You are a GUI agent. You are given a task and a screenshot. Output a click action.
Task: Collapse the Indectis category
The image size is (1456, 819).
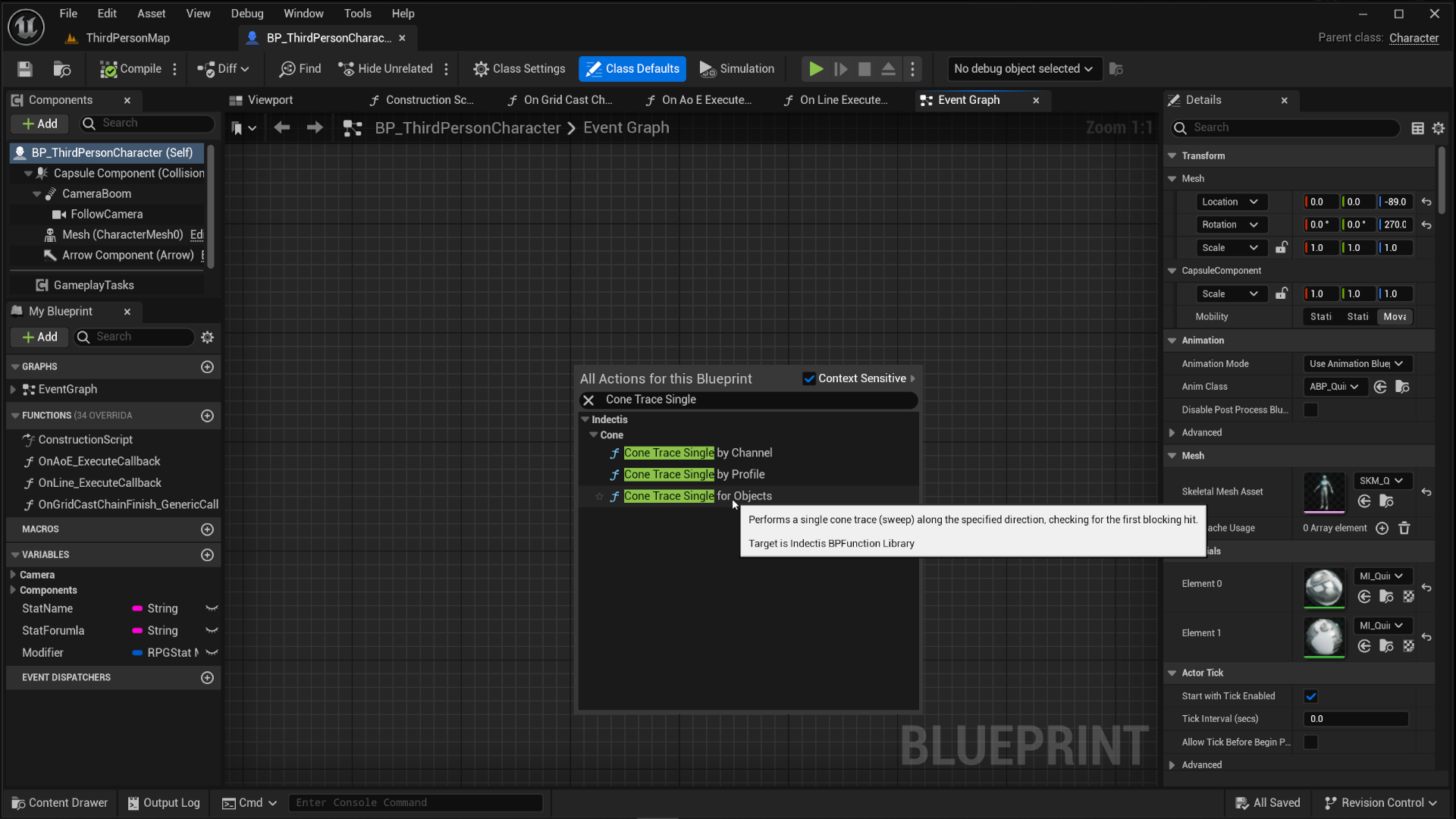585,419
